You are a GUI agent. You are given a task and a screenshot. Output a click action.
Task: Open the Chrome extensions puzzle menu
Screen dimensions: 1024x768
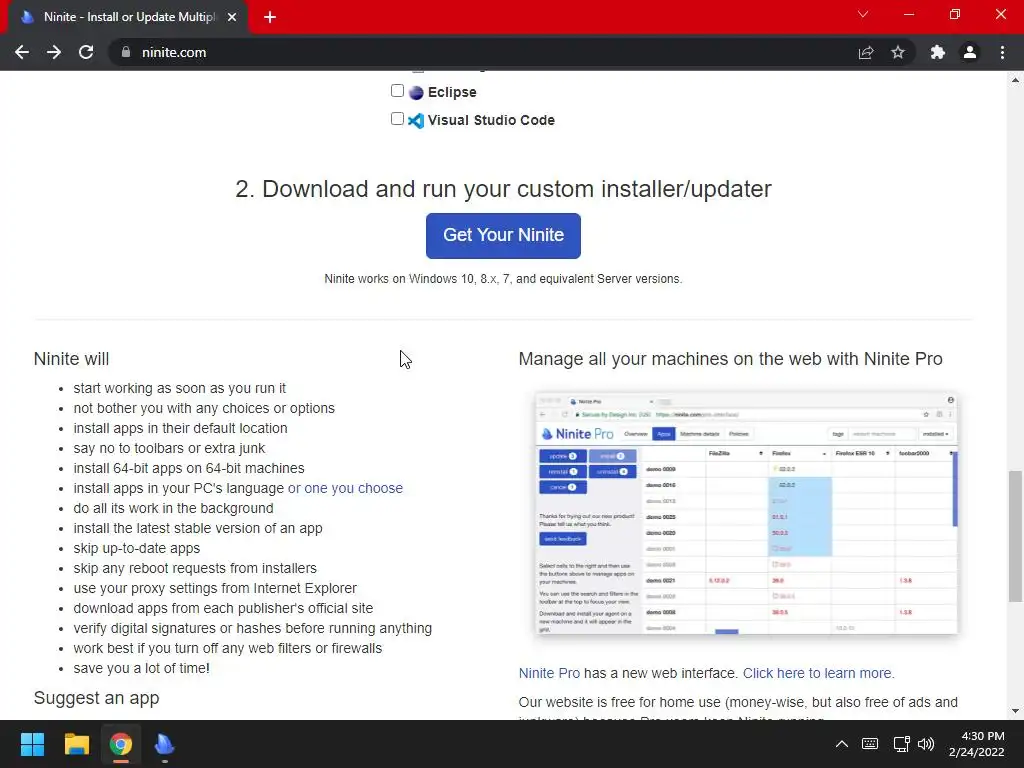[x=938, y=52]
